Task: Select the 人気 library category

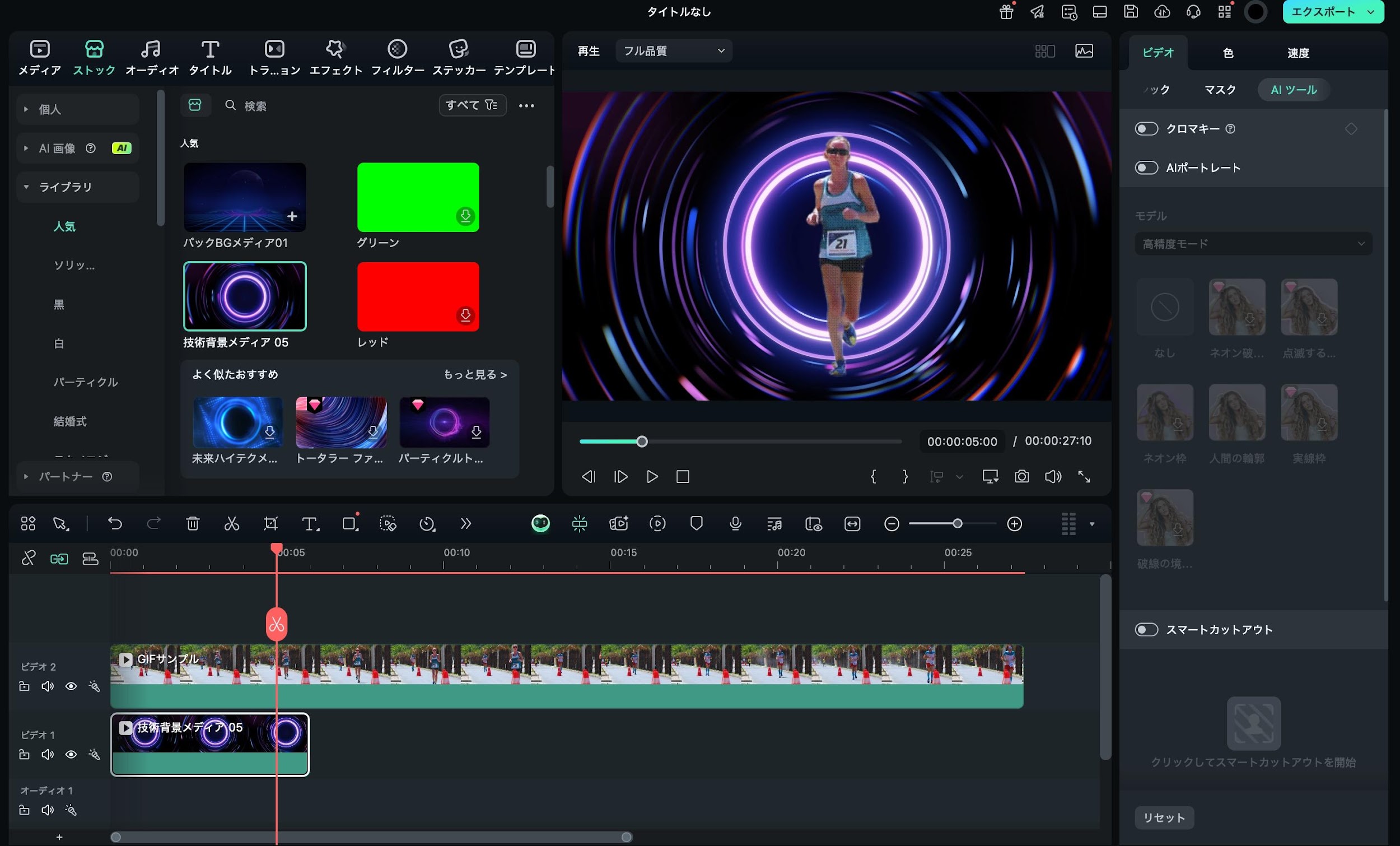Action: pyautogui.click(x=64, y=226)
